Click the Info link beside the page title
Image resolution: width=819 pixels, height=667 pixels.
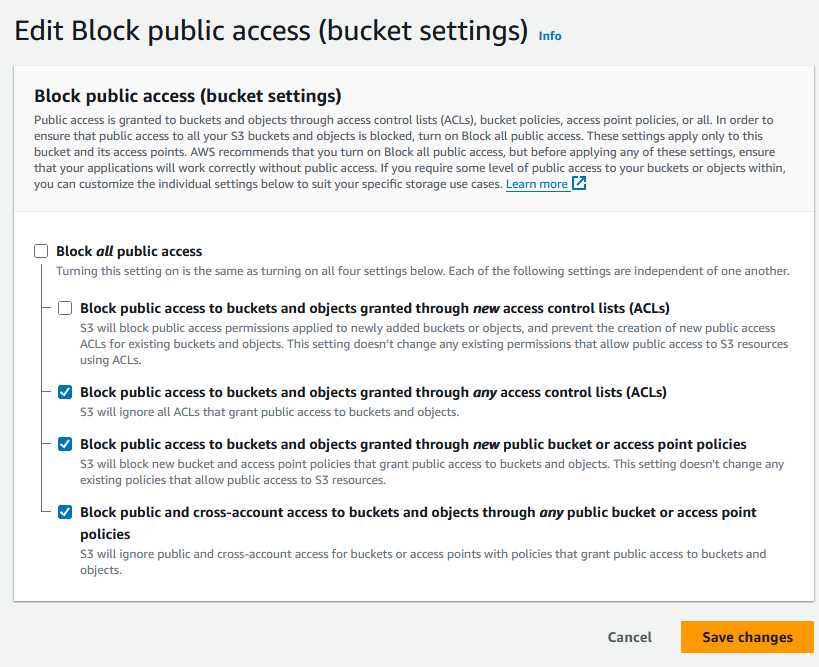coord(549,36)
